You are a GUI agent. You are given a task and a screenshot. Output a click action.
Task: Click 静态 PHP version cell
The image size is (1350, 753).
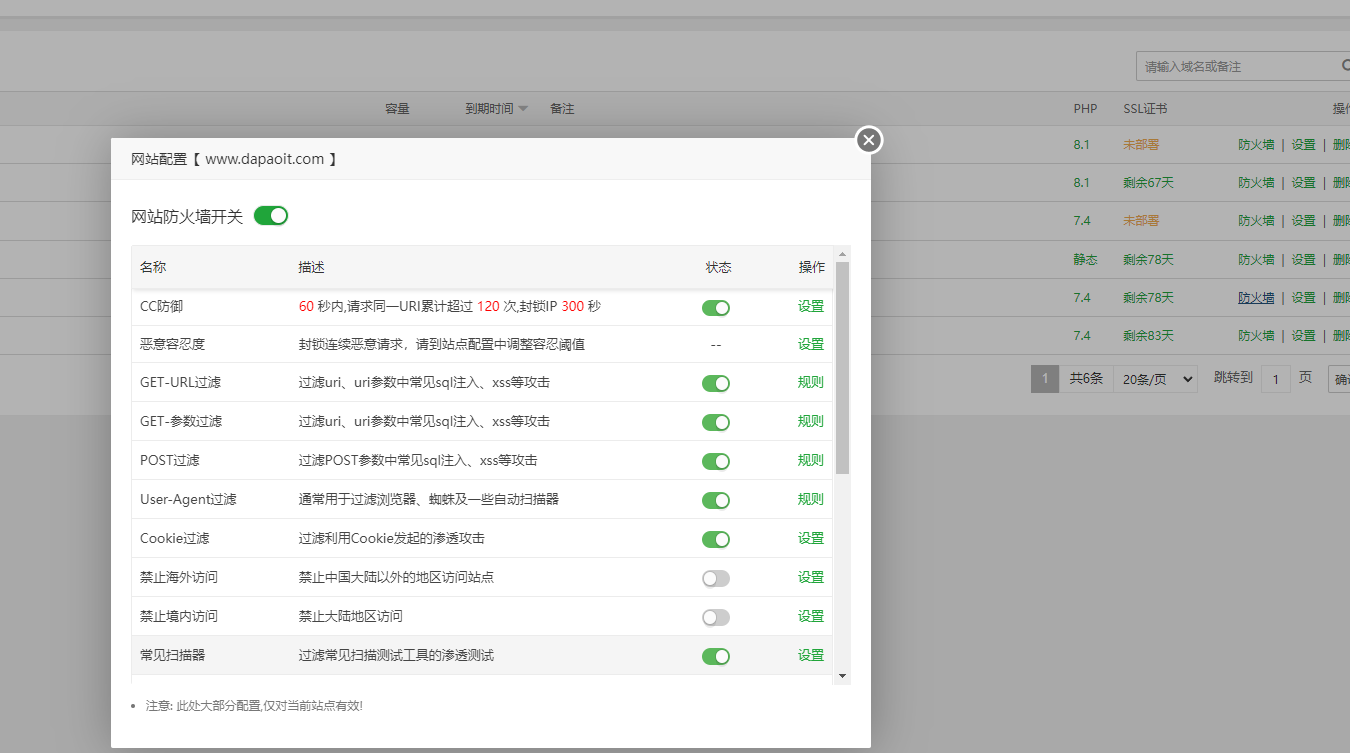coord(1086,260)
